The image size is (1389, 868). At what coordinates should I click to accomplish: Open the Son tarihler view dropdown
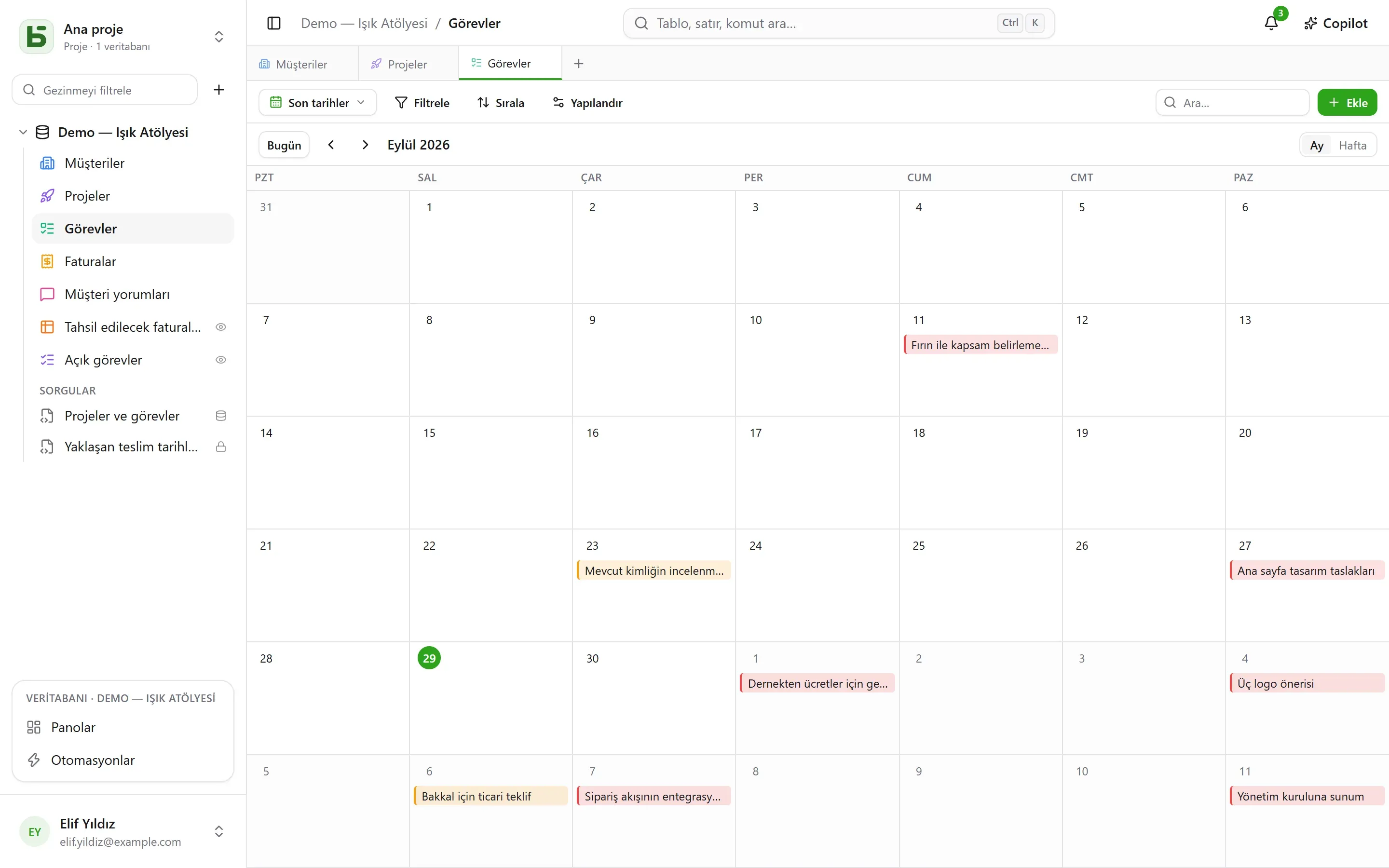[x=317, y=102]
